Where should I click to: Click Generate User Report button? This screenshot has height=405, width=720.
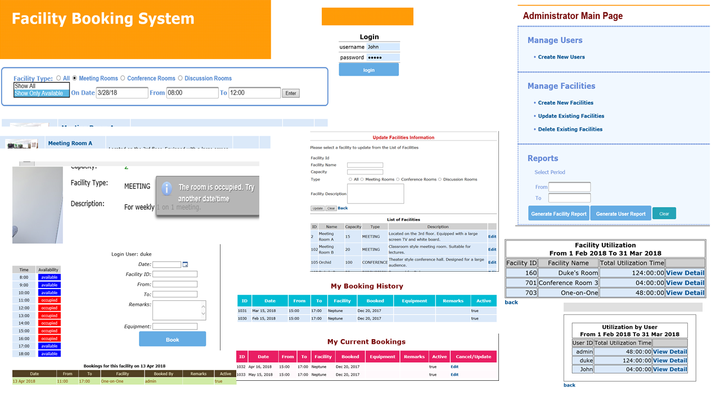point(620,214)
